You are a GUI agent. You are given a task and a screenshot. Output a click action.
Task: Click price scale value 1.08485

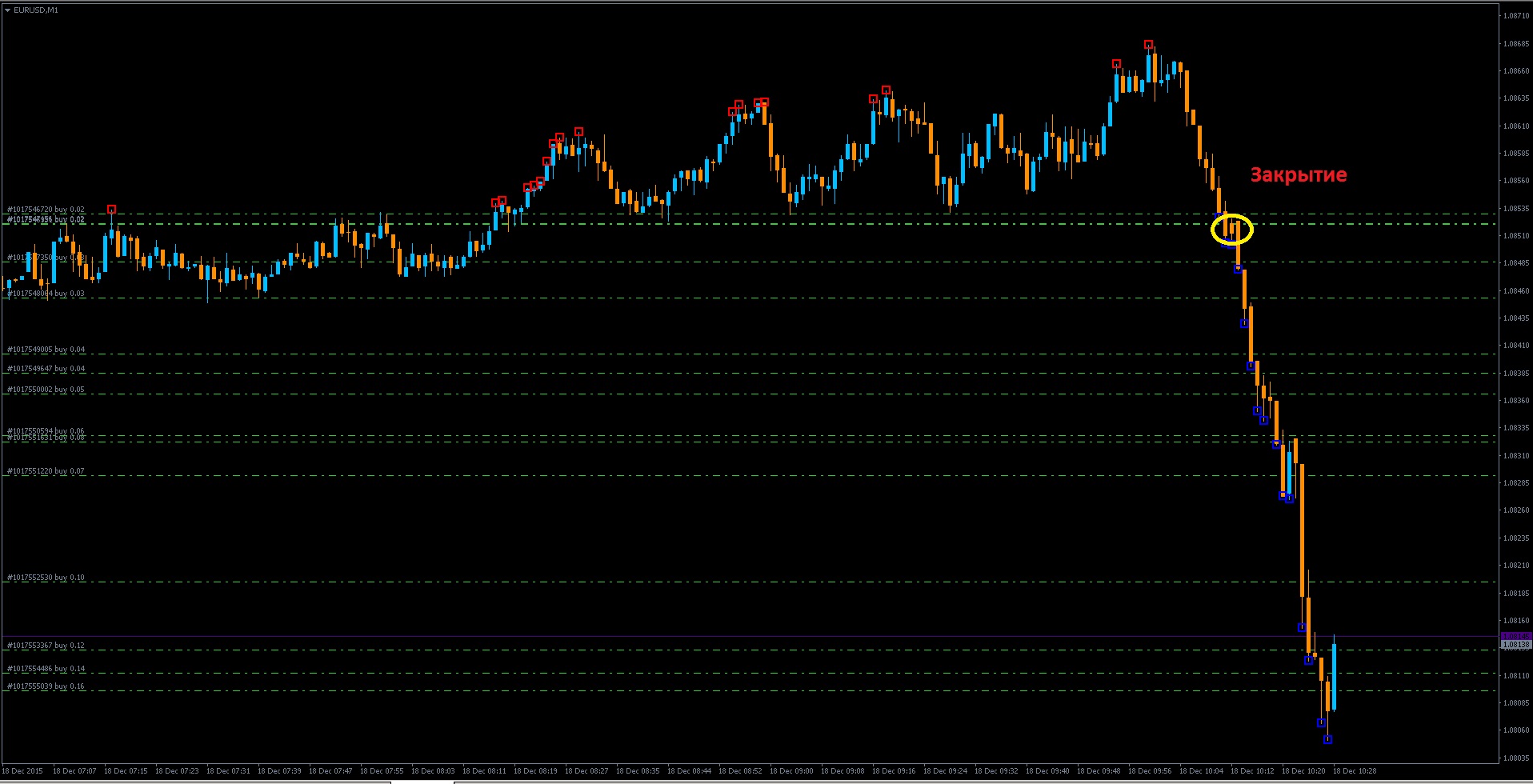[1517, 263]
